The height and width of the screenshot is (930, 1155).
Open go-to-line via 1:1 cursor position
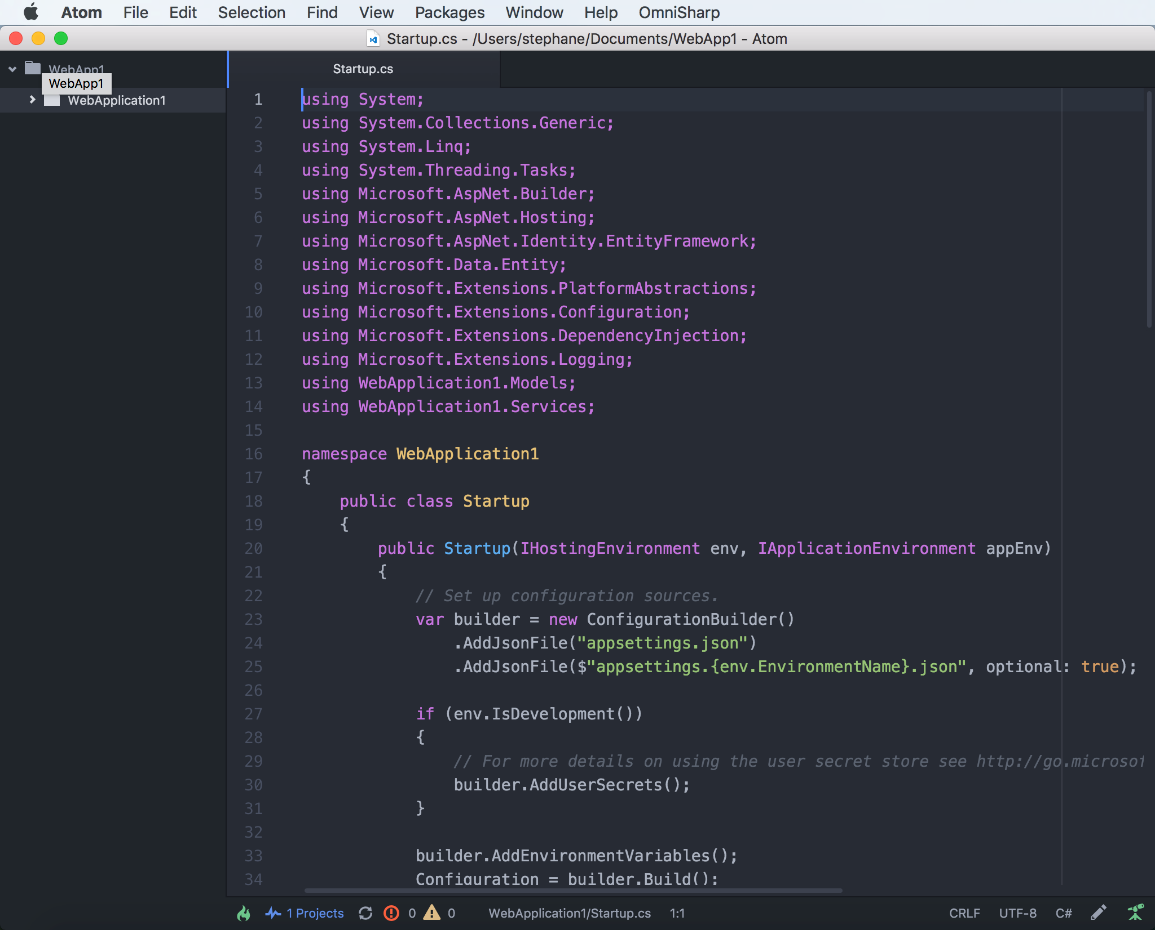pyautogui.click(x=677, y=913)
